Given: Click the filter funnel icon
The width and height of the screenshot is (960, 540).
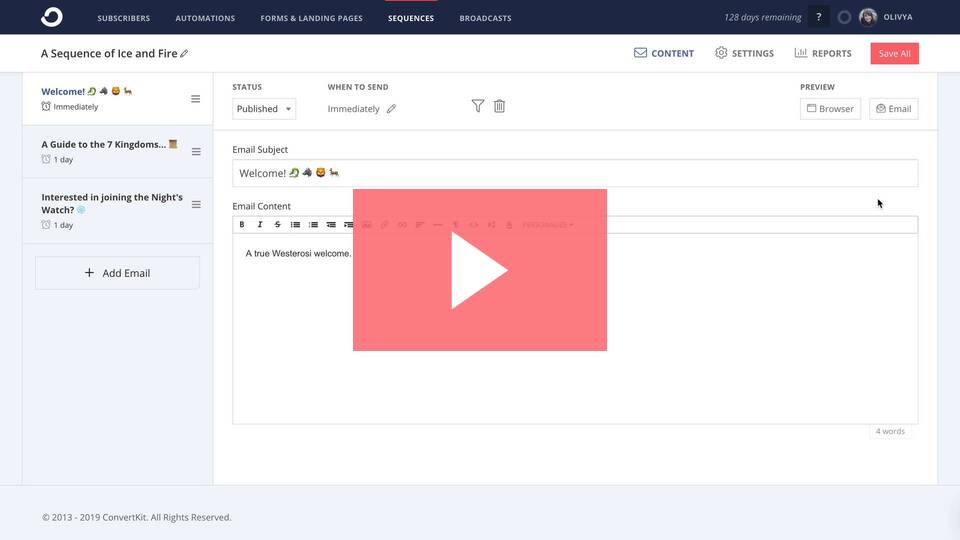Looking at the screenshot, I should point(478,106).
